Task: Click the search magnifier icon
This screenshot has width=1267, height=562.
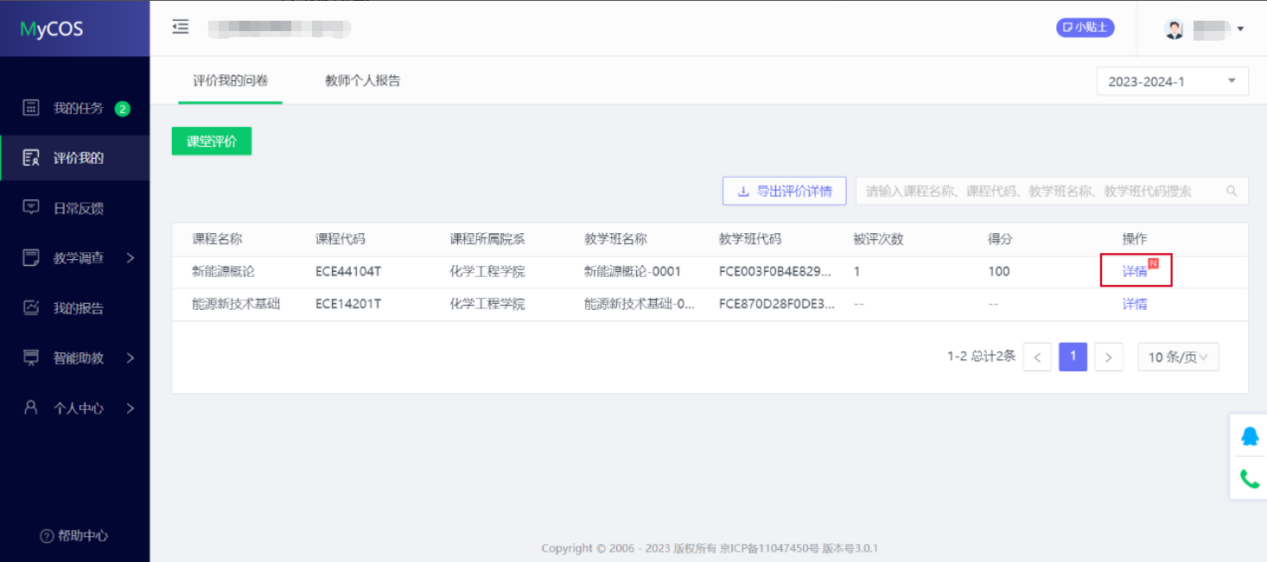Action: tap(1232, 191)
